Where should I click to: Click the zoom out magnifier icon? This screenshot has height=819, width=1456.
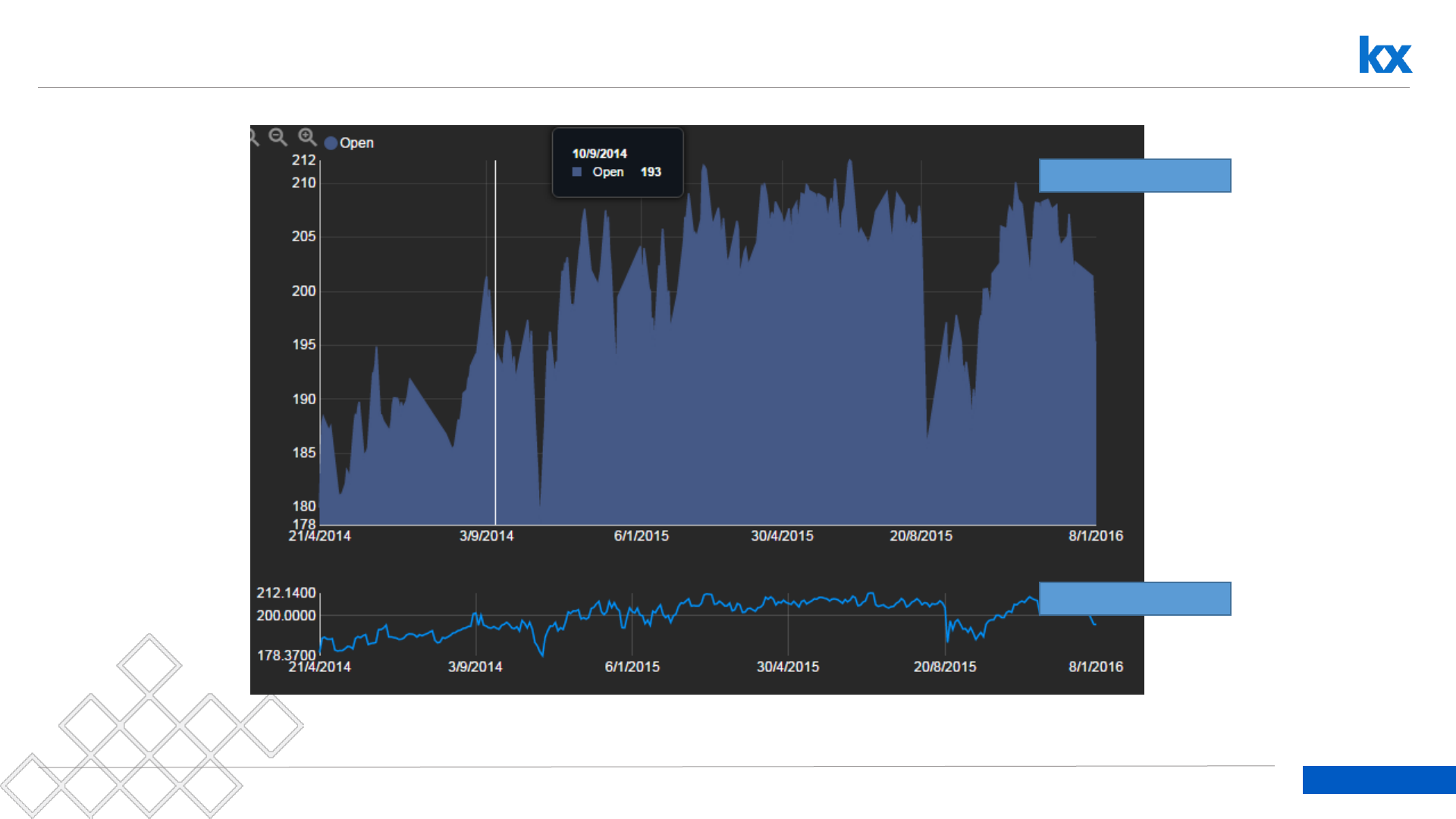(278, 136)
